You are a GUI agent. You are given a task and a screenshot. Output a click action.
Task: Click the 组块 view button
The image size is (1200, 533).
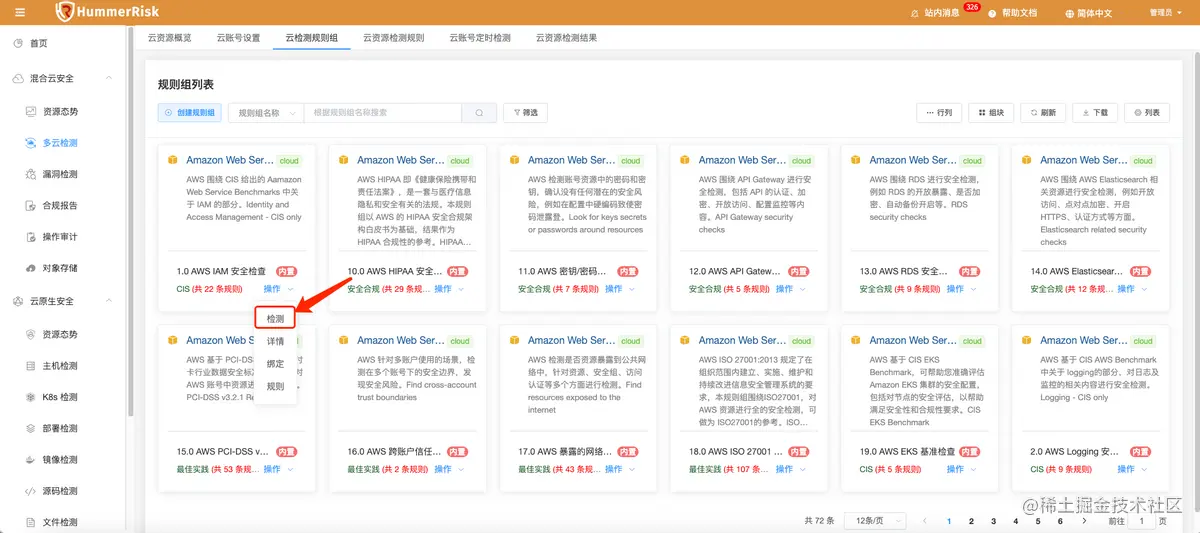tap(991, 113)
